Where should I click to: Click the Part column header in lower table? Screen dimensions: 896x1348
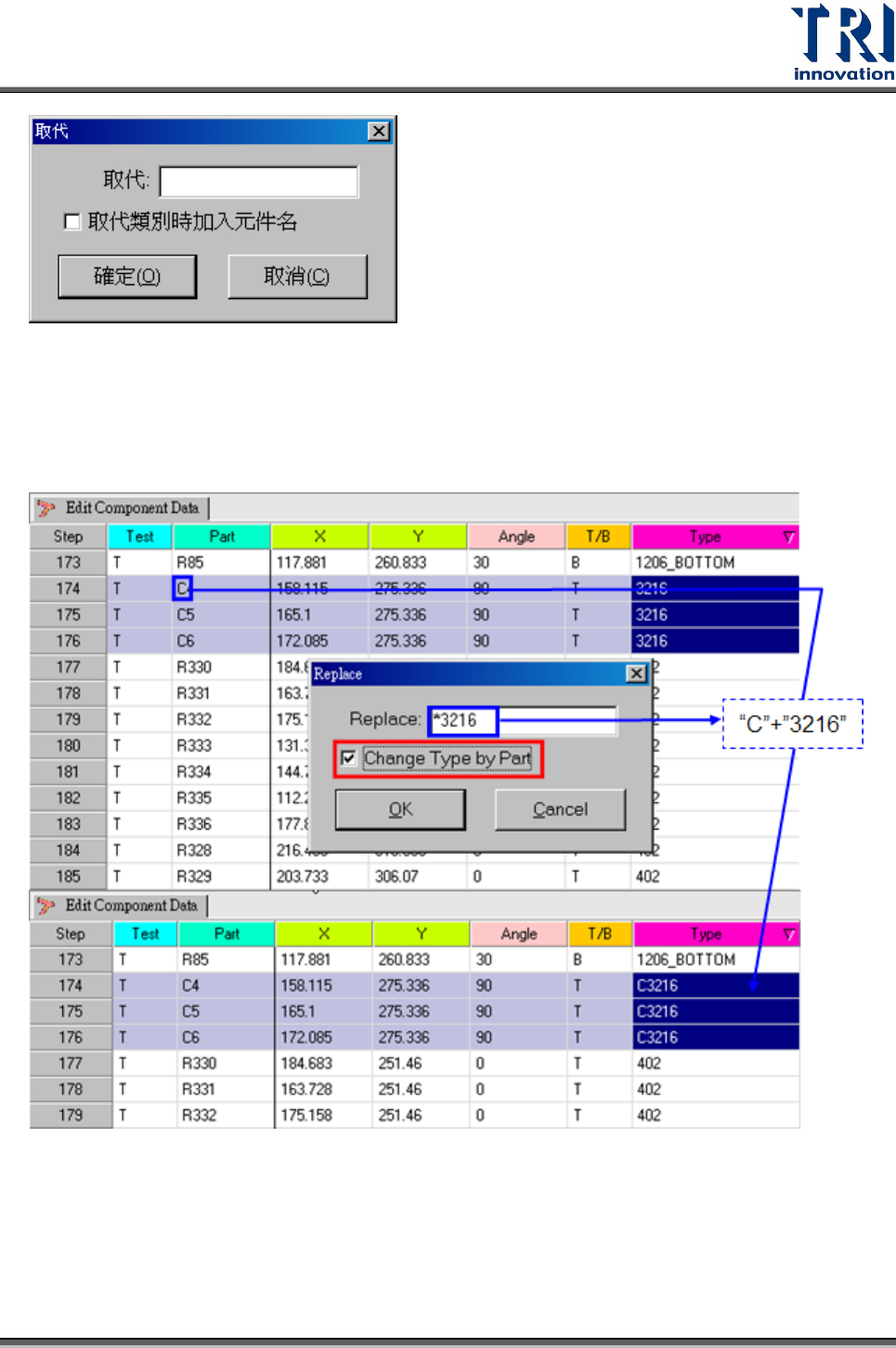(x=227, y=934)
